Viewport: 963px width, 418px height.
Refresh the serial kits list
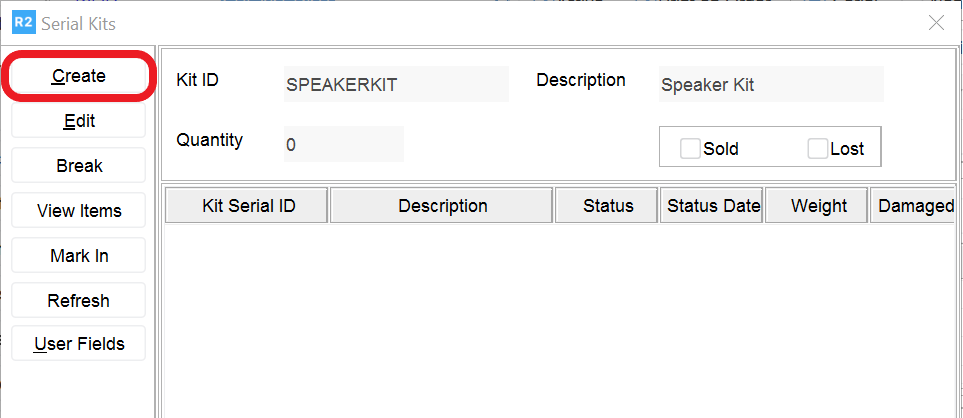click(x=79, y=301)
